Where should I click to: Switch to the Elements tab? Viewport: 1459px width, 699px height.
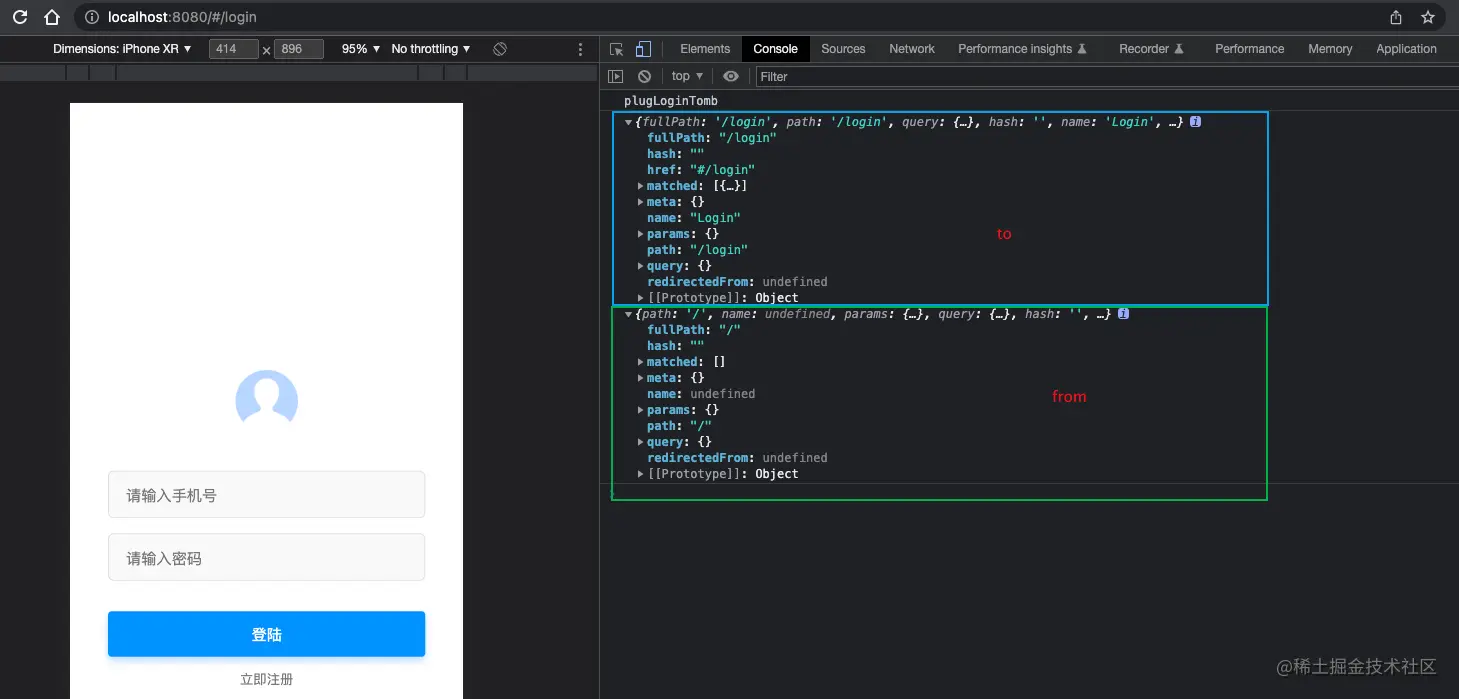(705, 49)
